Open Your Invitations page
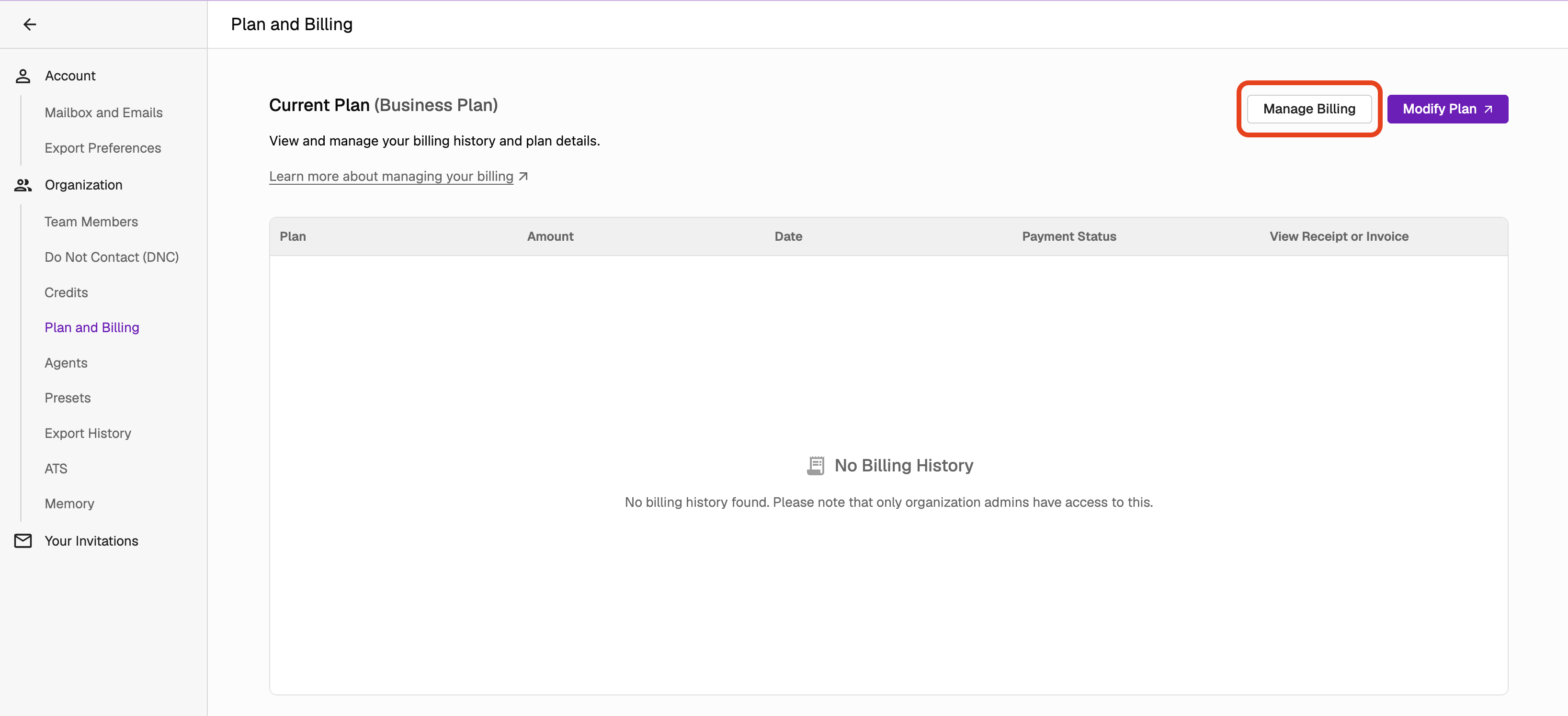This screenshot has height=716, width=1568. (91, 541)
